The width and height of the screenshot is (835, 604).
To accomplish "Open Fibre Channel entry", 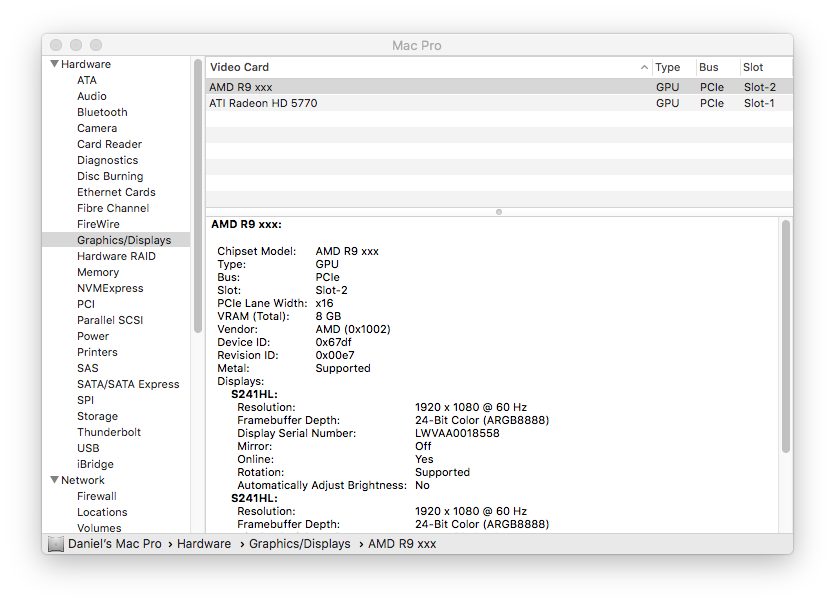I will [113, 208].
